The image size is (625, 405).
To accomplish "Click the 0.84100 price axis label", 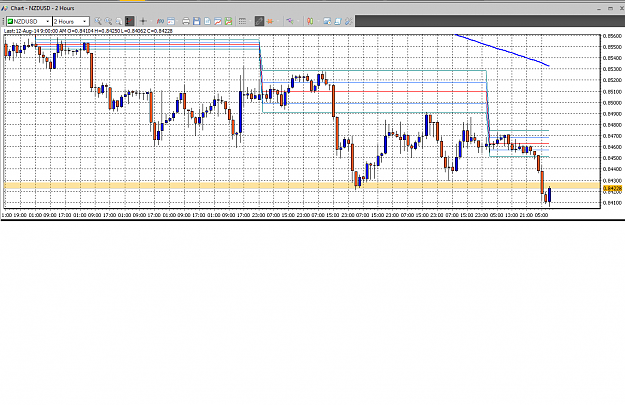I will pos(612,202).
